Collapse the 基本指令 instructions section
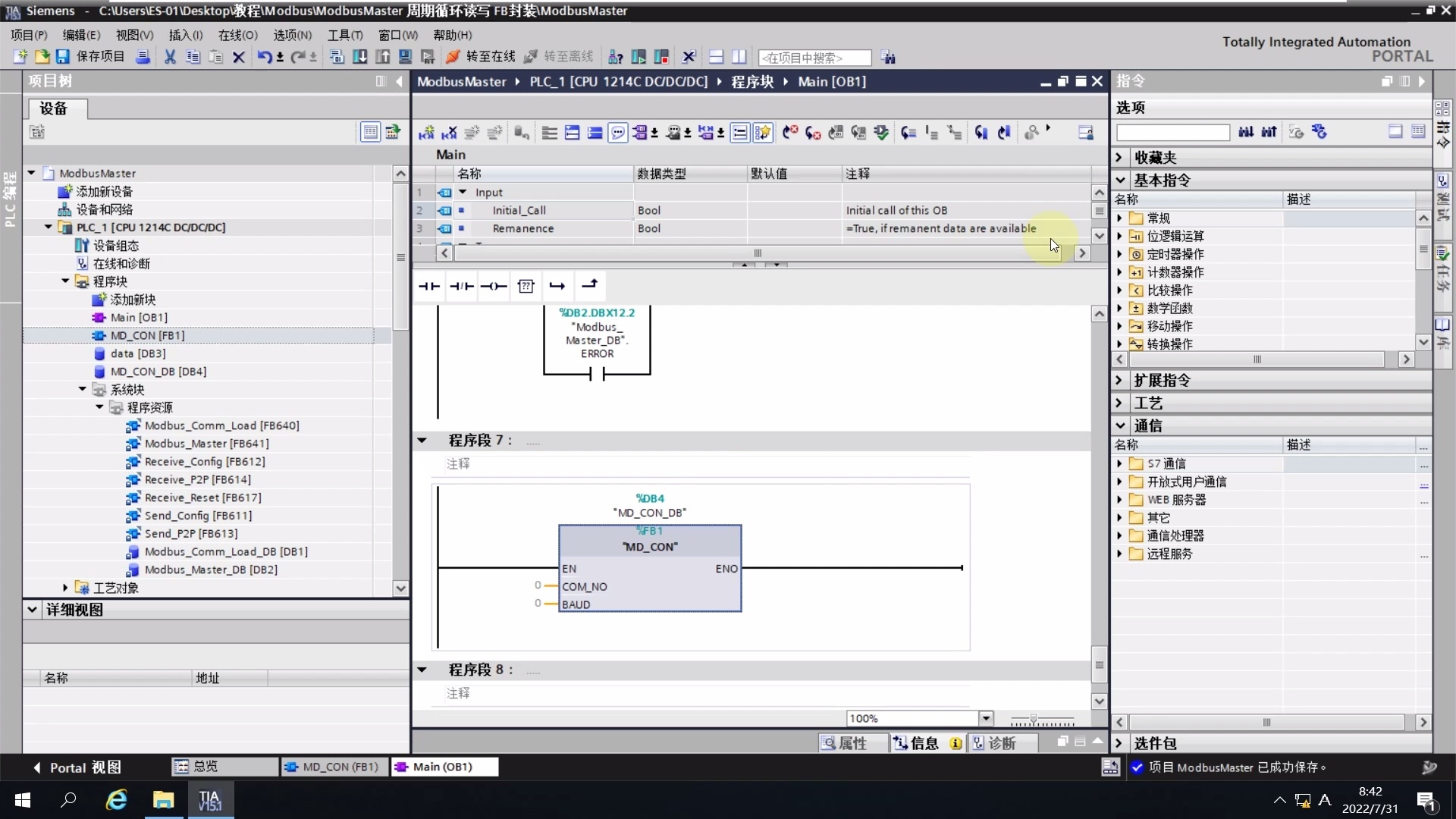Viewport: 1456px width, 819px height. [1121, 180]
